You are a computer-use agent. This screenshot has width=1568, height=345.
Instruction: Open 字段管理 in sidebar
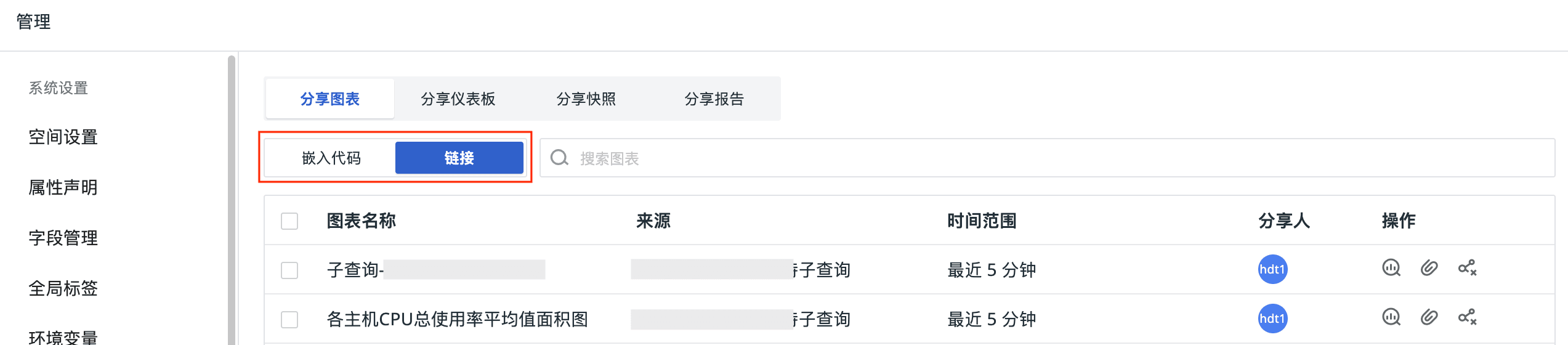[x=63, y=238]
